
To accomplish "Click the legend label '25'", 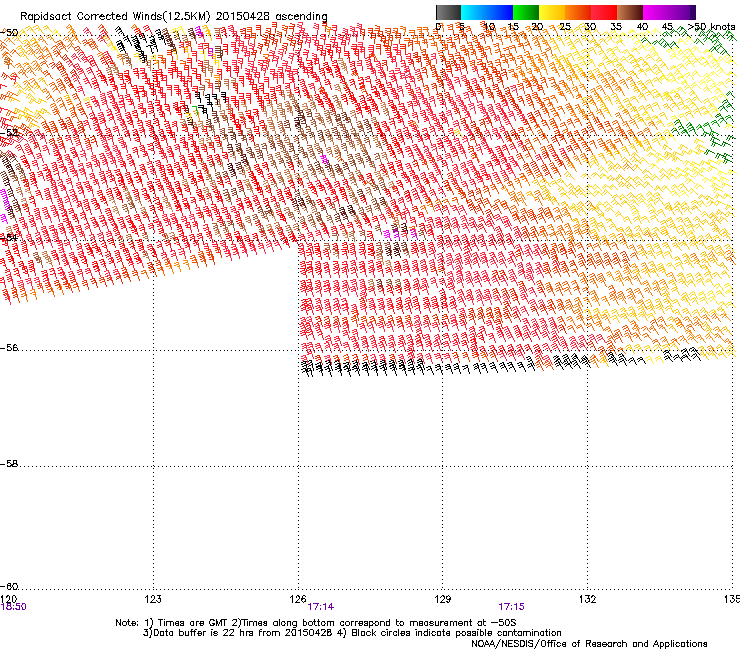I will point(565,27).
